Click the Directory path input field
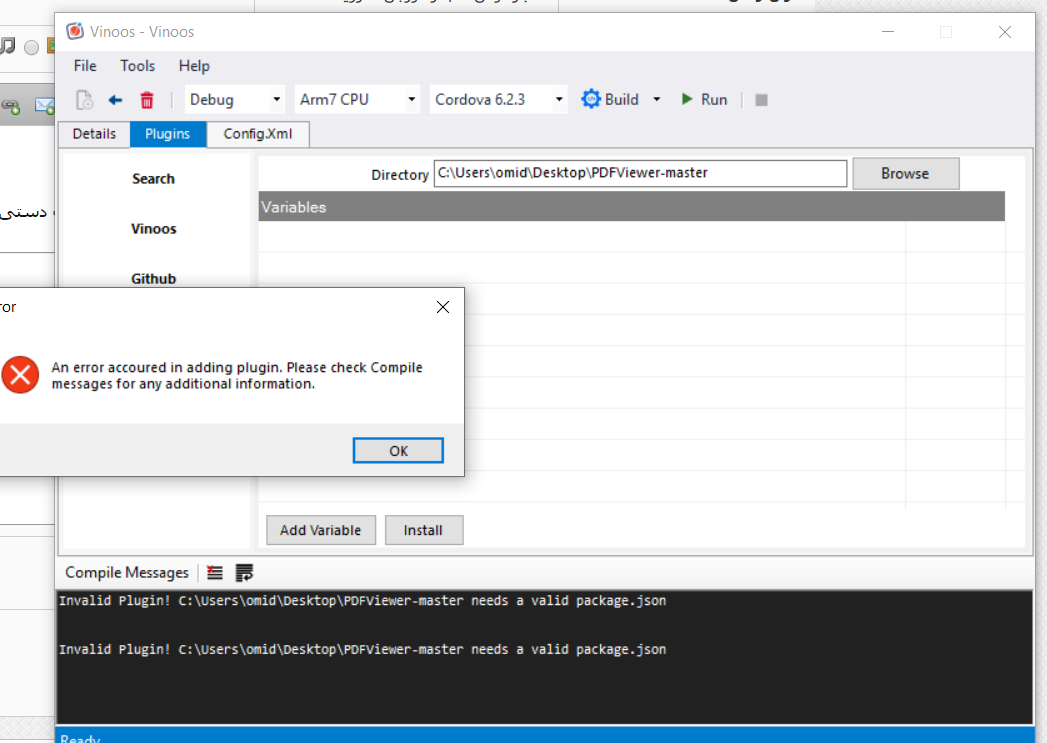Viewport: 1047px width, 743px height. [x=640, y=174]
